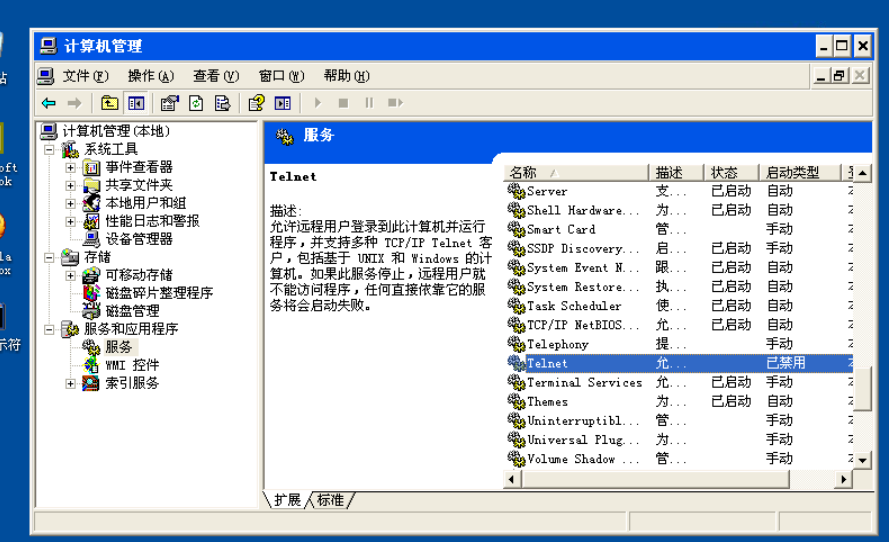This screenshot has height=542, width=889.
Task: Click the Restart service toolbar icon
Action: point(395,103)
